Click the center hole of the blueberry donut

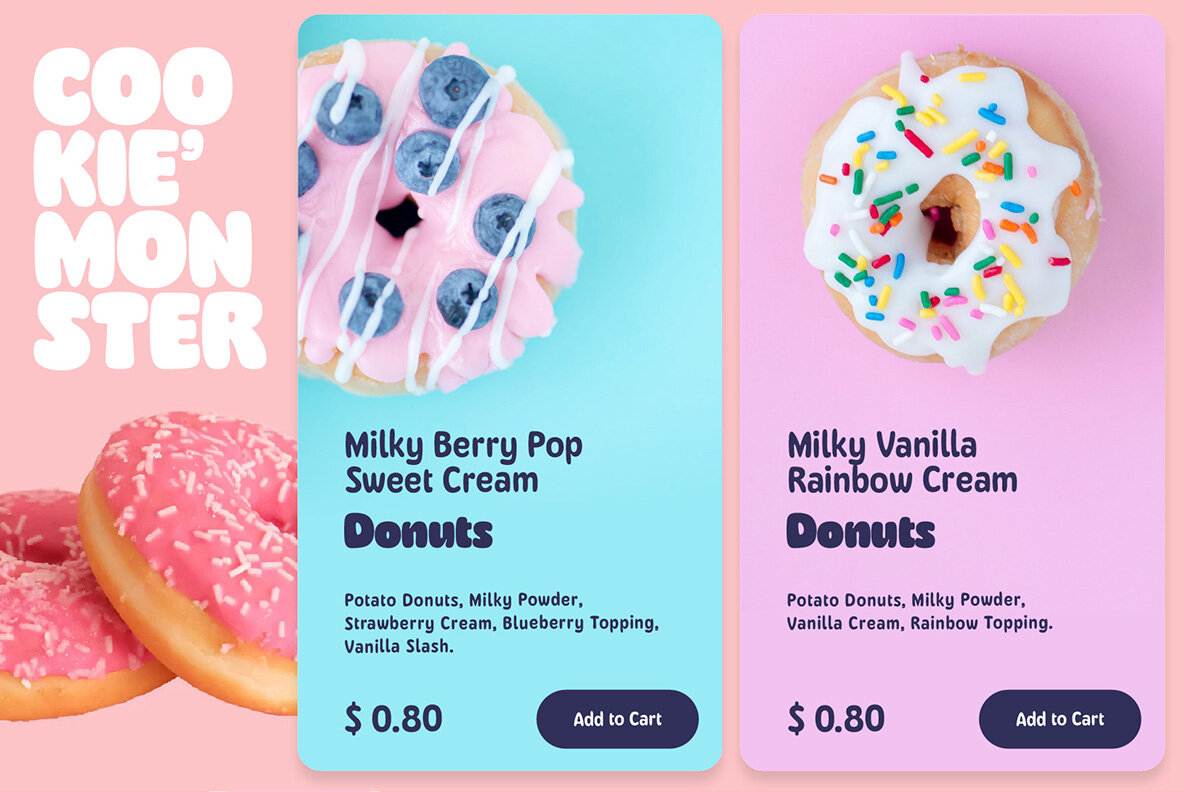pos(399,217)
